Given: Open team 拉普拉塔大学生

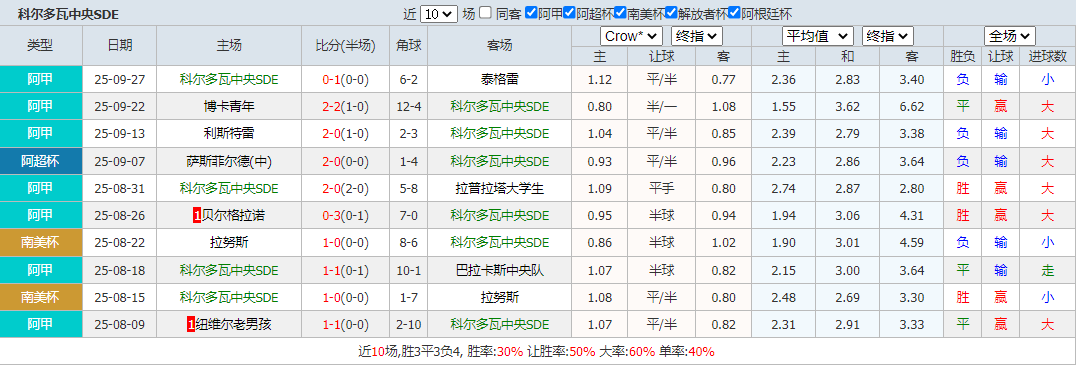Looking at the screenshot, I should tap(500, 188).
